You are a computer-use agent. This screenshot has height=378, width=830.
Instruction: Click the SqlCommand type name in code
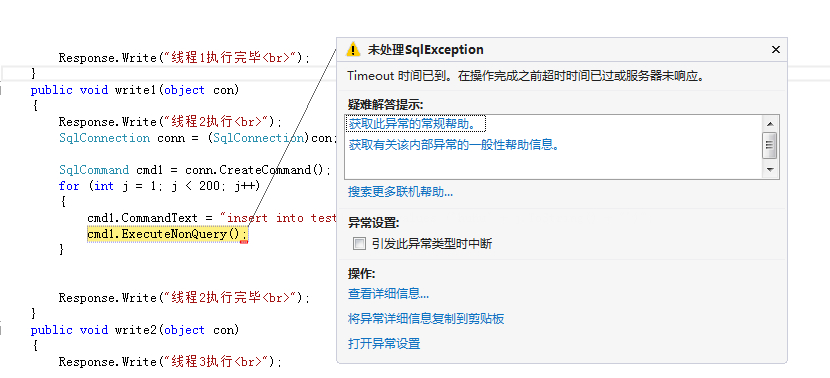click(94, 170)
